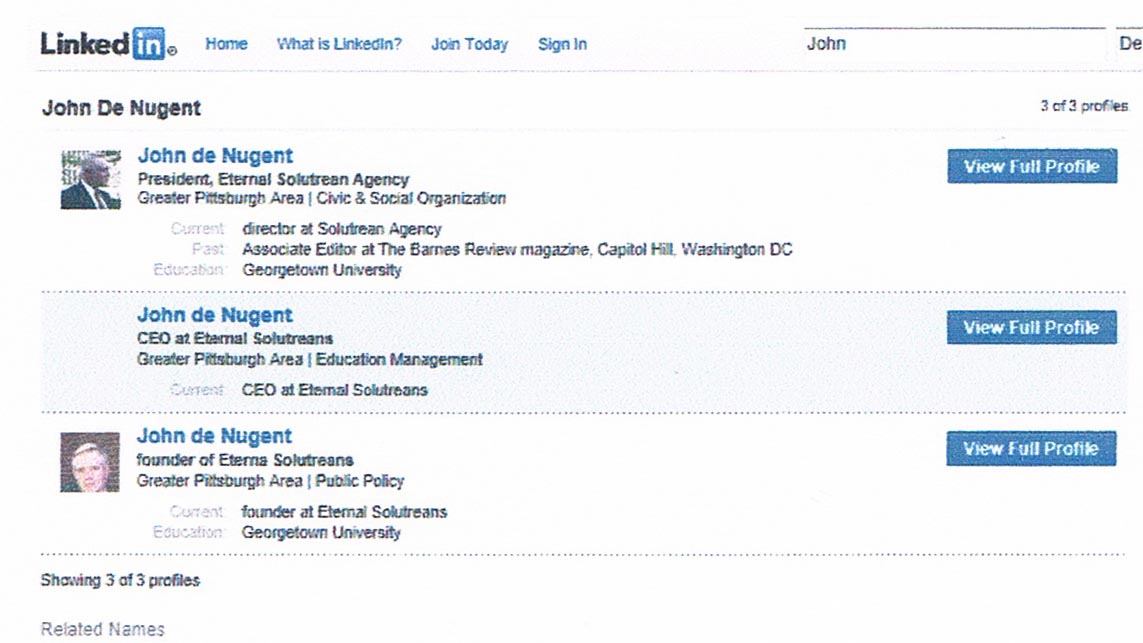Click the 'Showing 3 of 3 profiles' text
The image size is (1143, 643).
click(x=120, y=580)
